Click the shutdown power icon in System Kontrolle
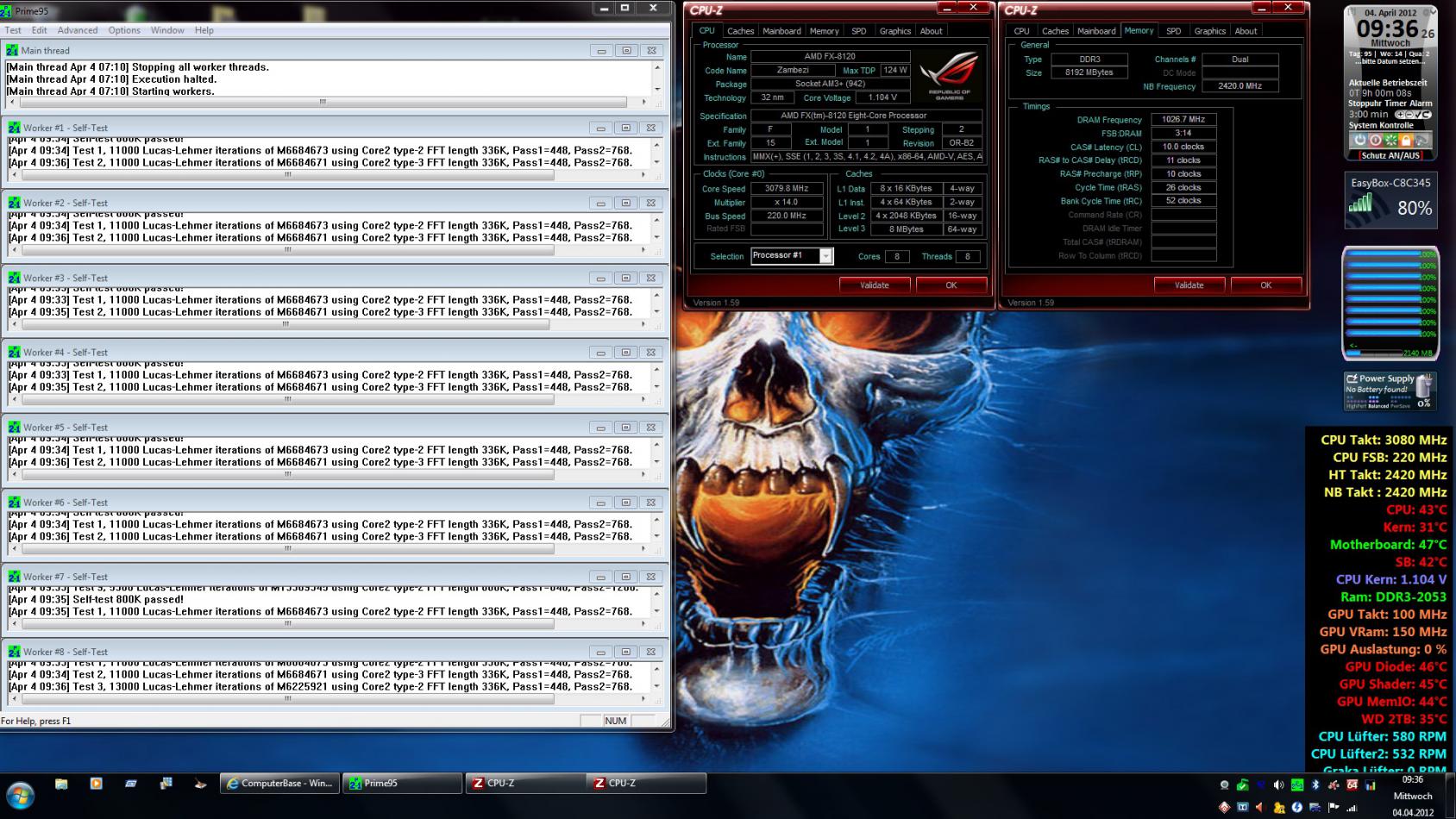The image size is (1456, 819). (x=1360, y=140)
